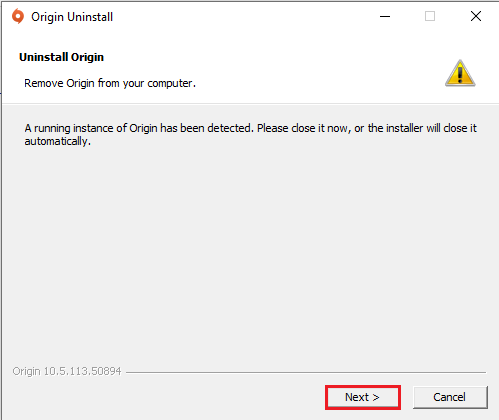499x420 pixels.
Task: Click the white header panel background
Action: click(x=300, y=72)
